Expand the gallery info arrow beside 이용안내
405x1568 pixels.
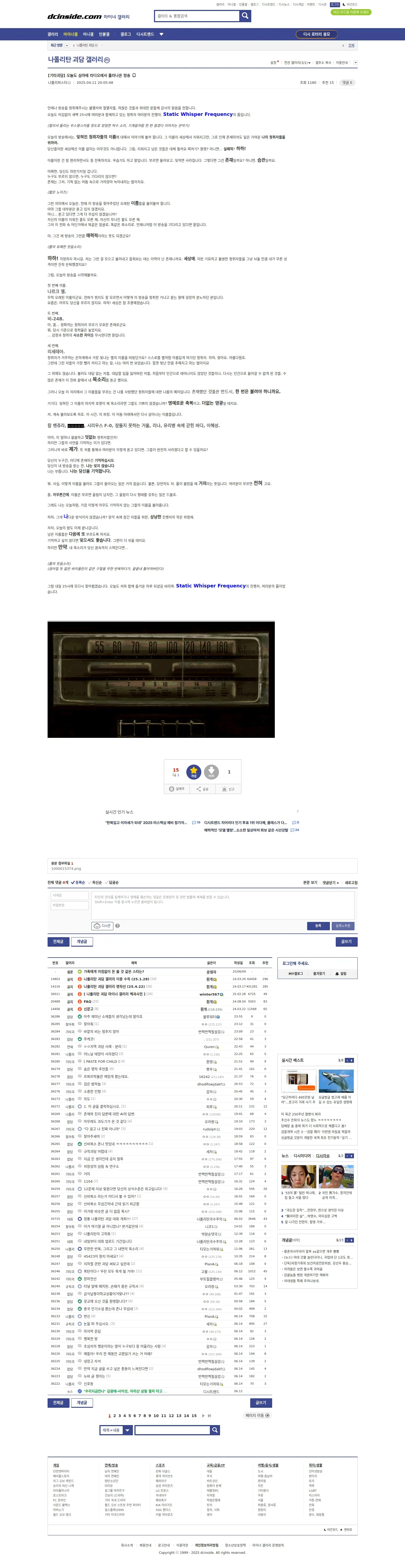356,63
